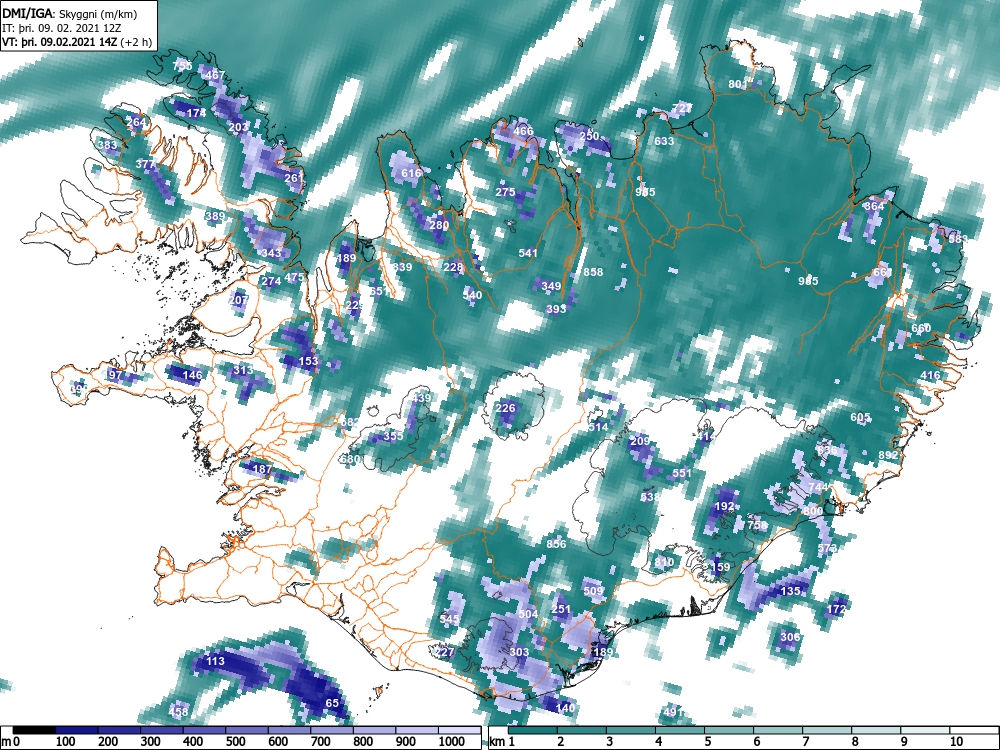Viewport: 1000px width, 750px height.
Task: Click the visibility value 416
Action: 930,375
